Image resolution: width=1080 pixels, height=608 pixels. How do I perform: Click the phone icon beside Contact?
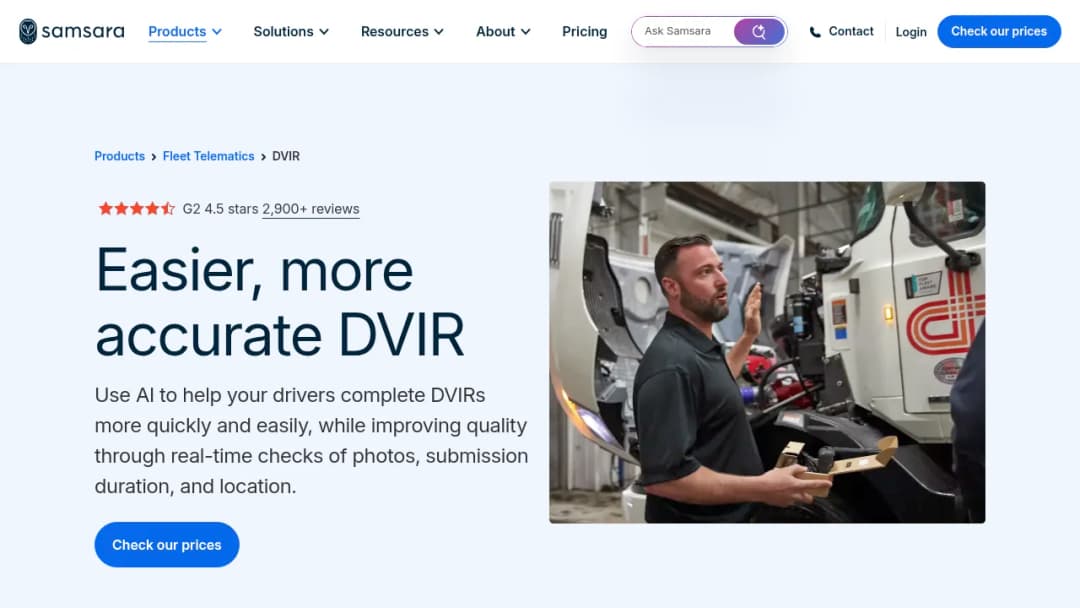click(x=815, y=32)
